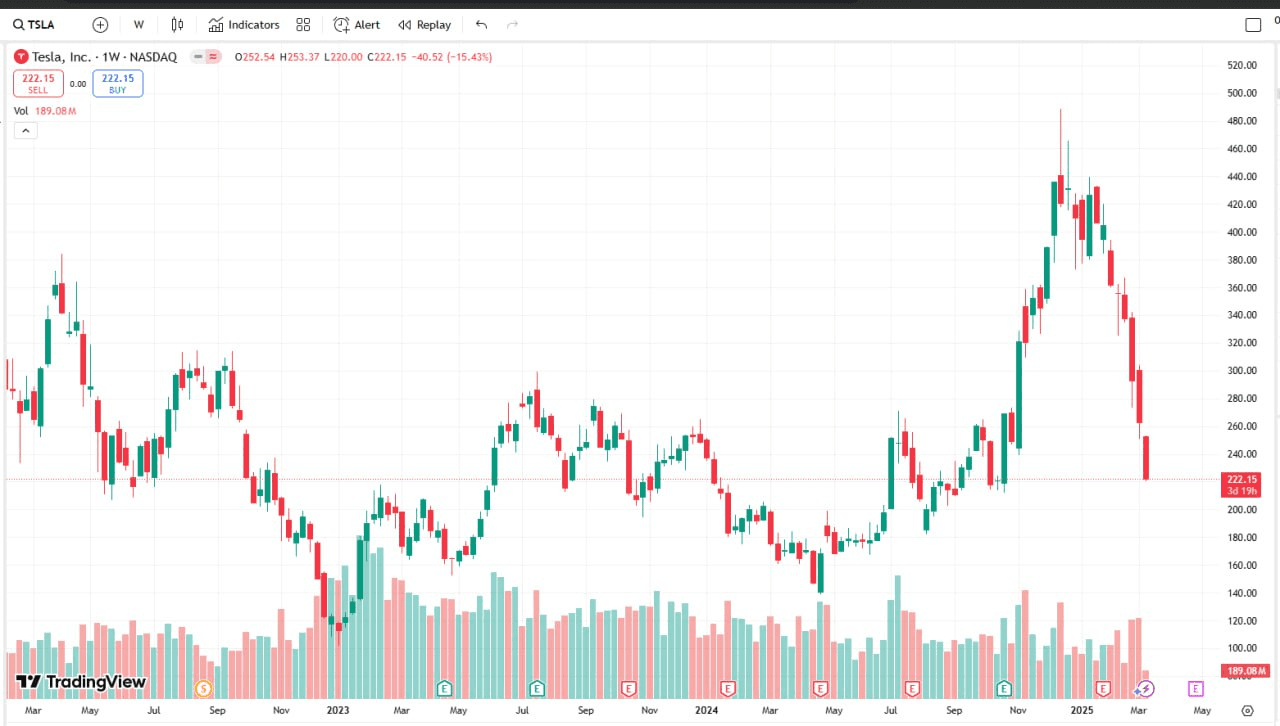Click the 2025 label on the time axis
Image resolution: width=1280 pixels, height=726 pixels.
[x=1082, y=711]
